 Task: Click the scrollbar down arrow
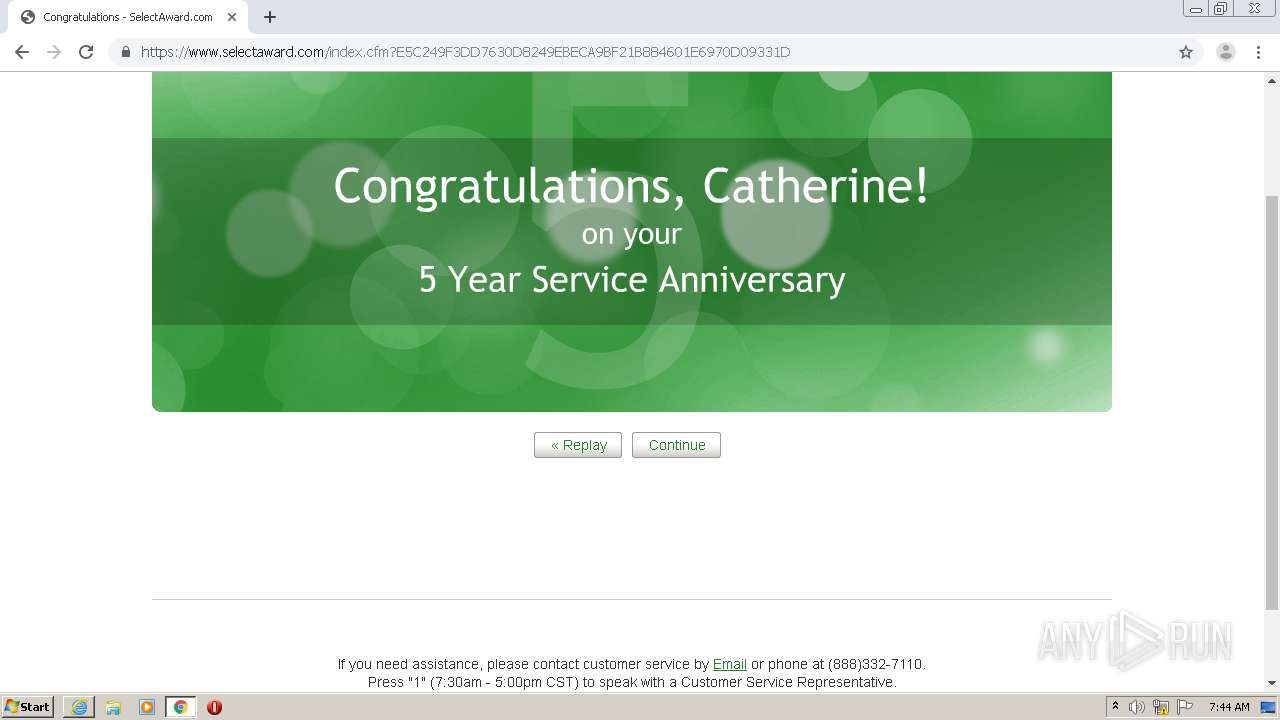(x=1272, y=682)
